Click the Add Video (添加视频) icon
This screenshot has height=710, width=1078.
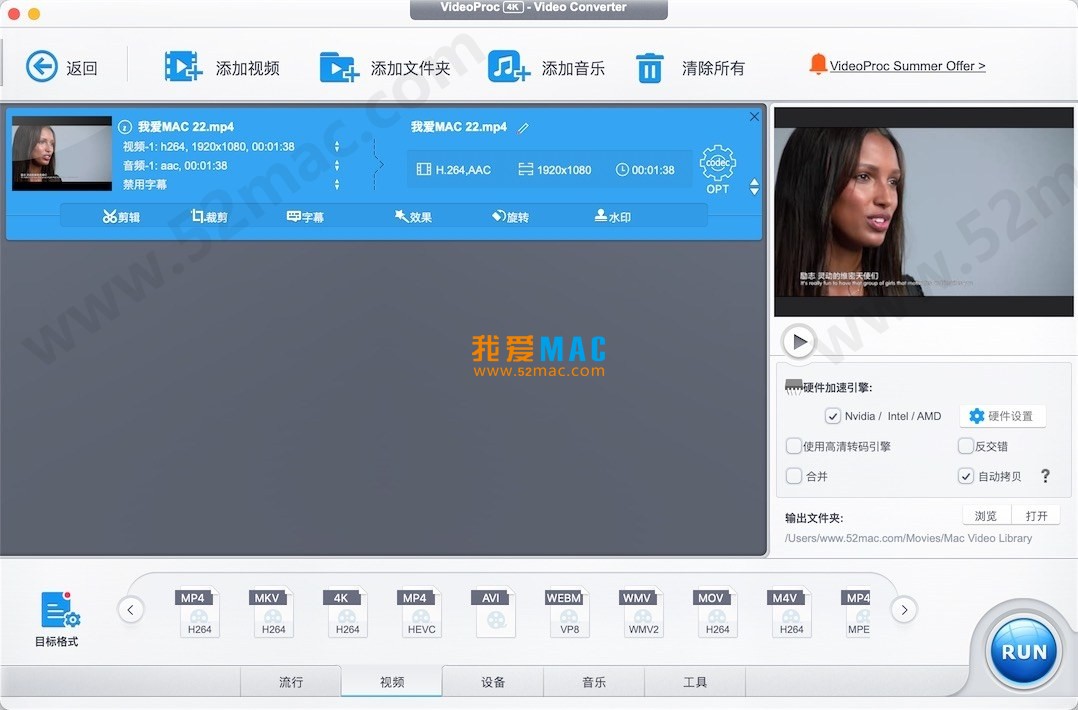point(183,67)
